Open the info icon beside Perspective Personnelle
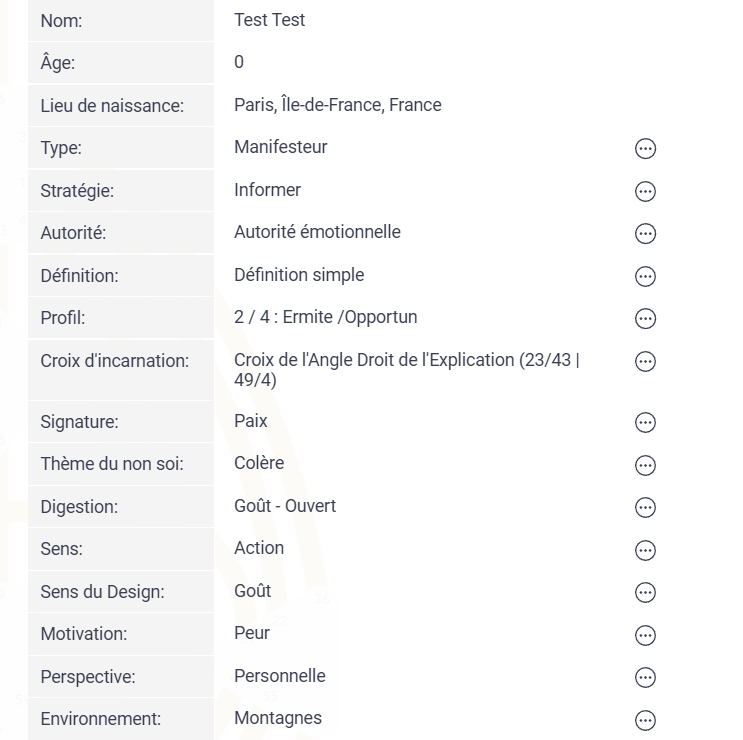The width and height of the screenshot is (743, 740). click(x=645, y=677)
